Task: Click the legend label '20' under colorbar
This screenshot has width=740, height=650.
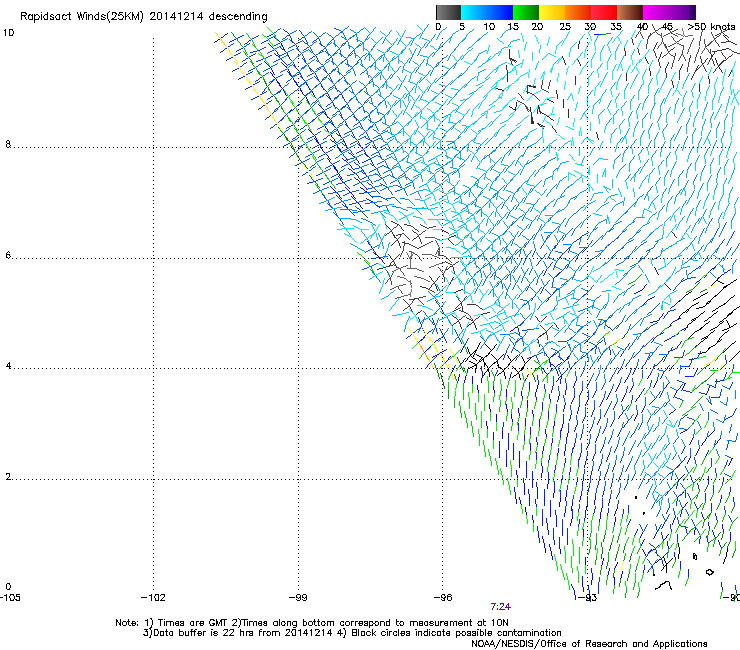Action: (x=537, y=27)
